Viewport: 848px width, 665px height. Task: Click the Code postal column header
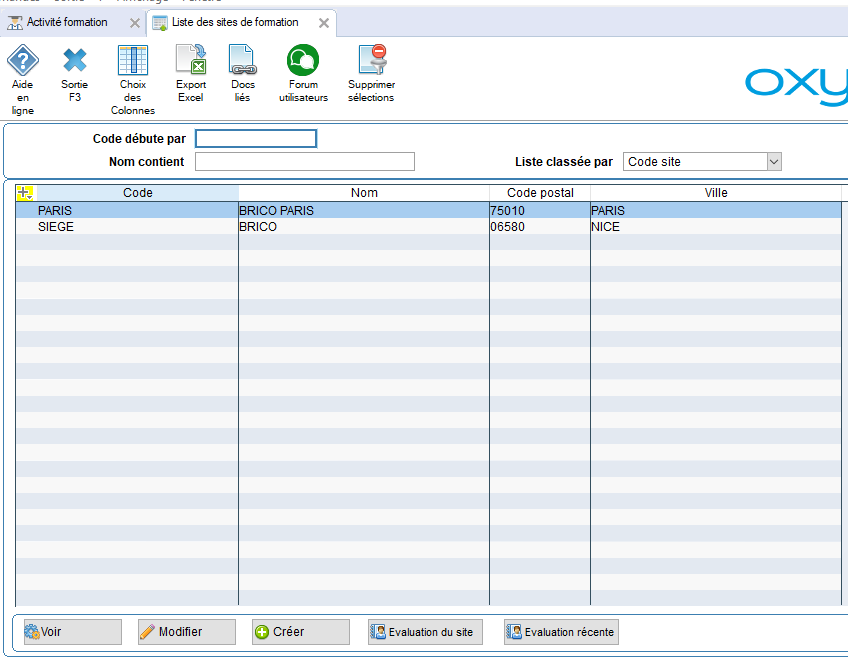point(540,193)
